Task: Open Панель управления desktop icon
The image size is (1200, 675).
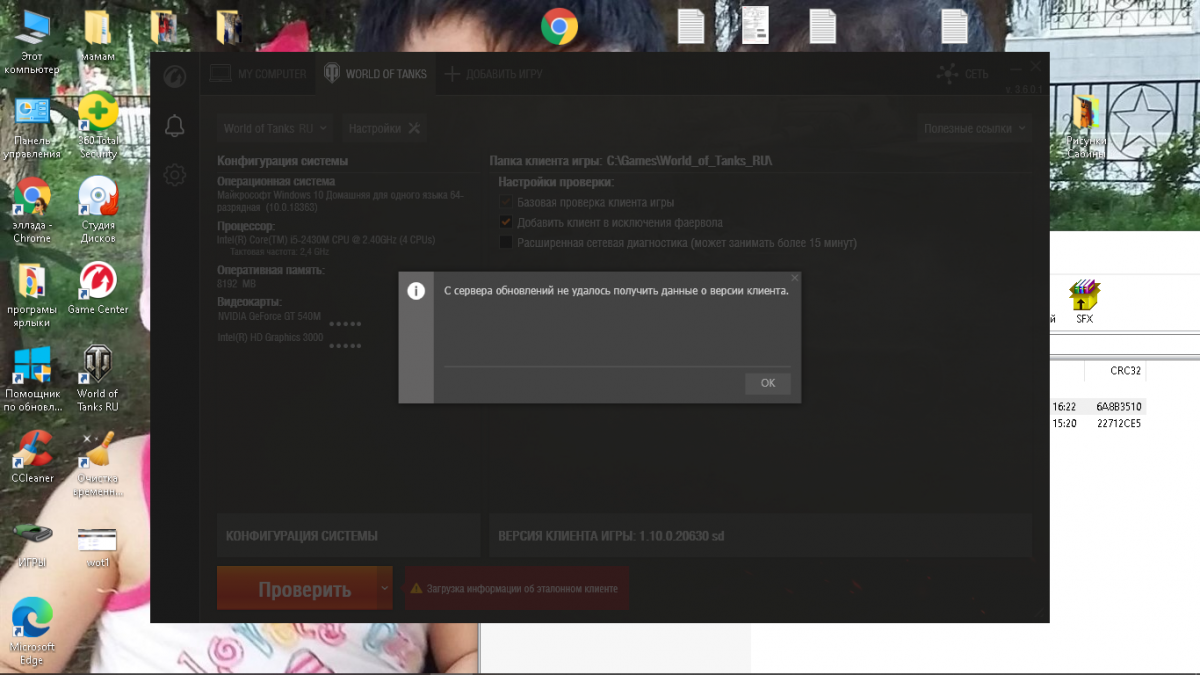Action: [x=32, y=126]
